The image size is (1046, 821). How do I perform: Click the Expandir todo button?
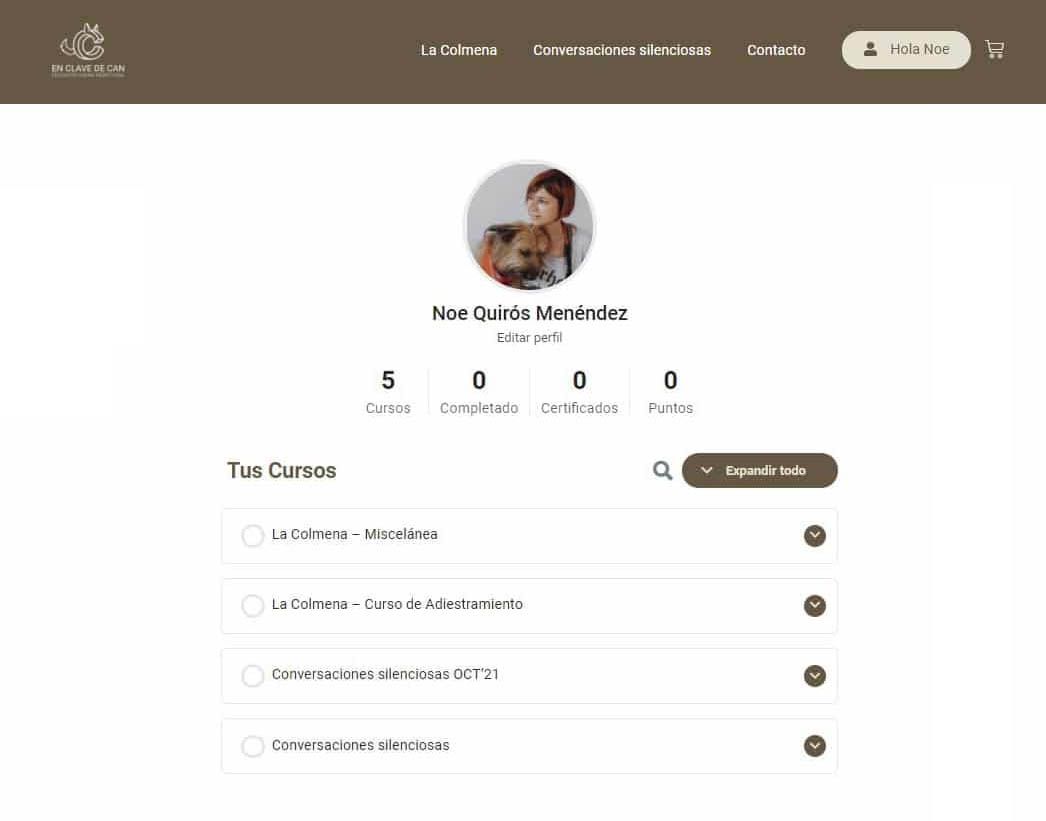click(759, 471)
